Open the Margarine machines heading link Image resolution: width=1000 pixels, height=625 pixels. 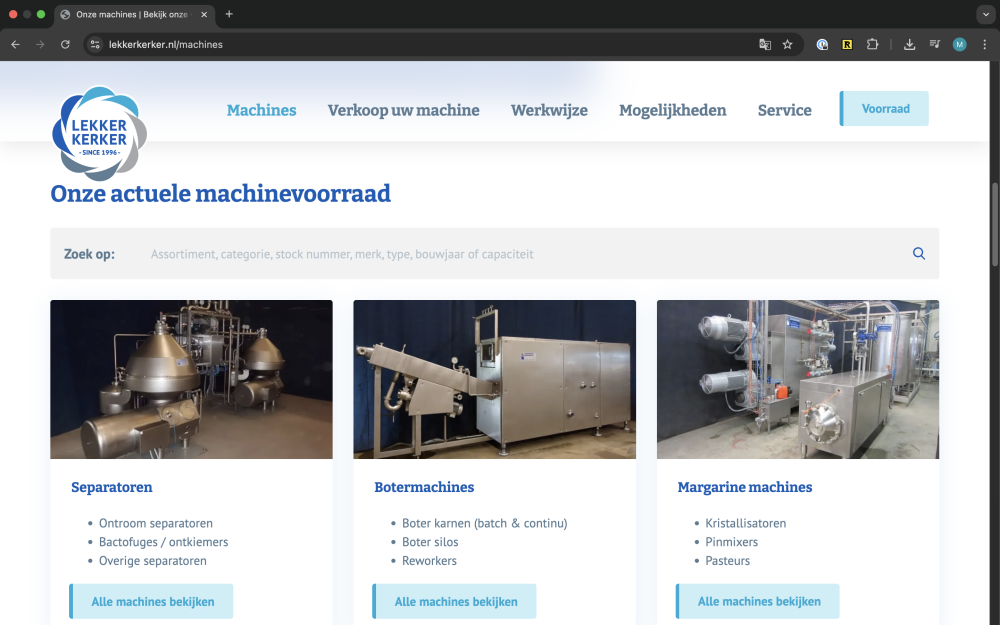745,488
